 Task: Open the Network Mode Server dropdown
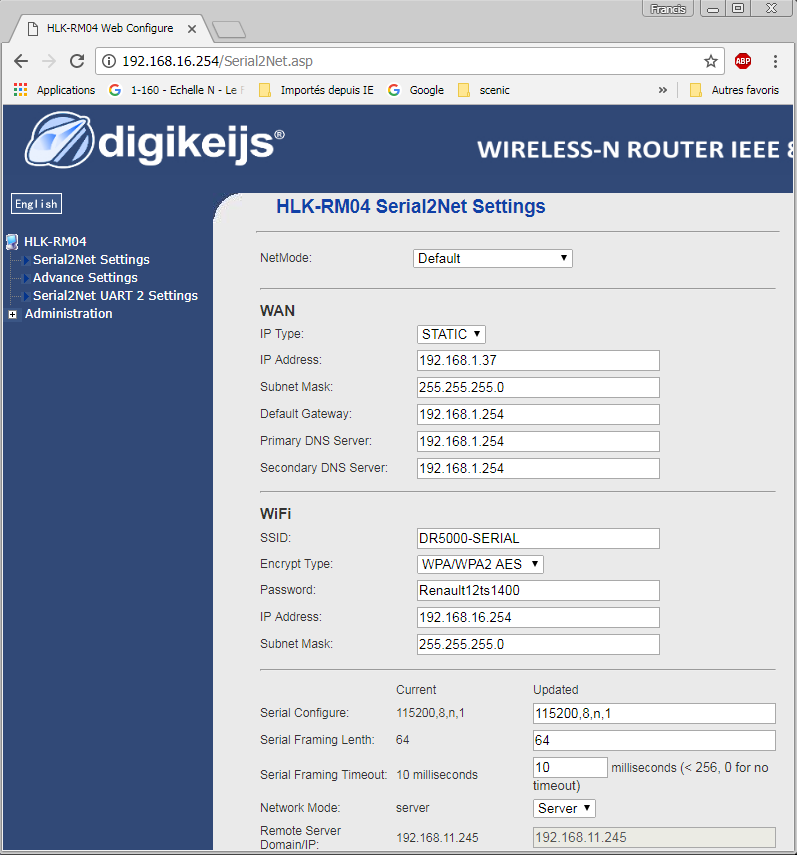[x=564, y=809]
